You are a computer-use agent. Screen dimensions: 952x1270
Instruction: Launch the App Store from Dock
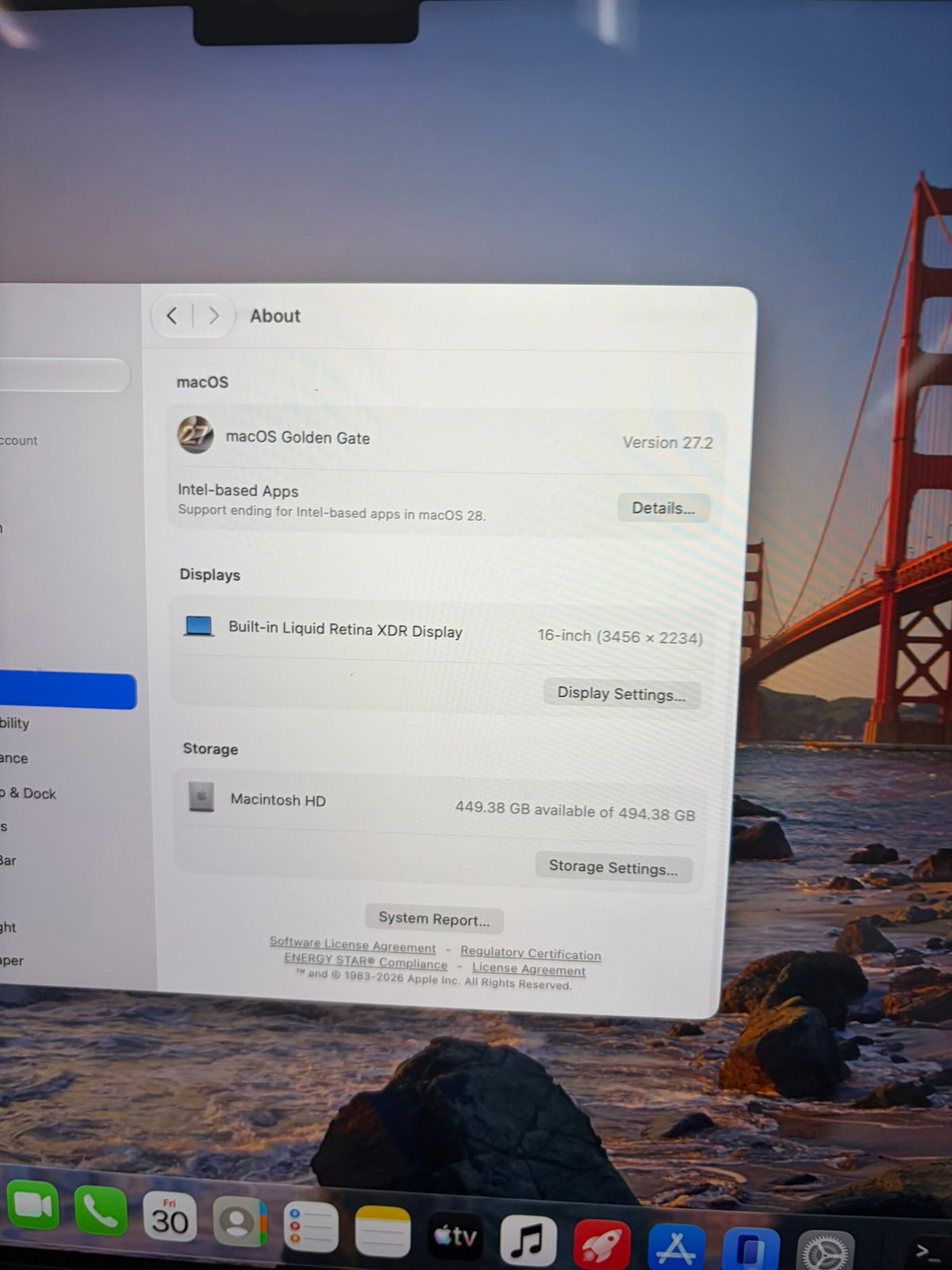coord(676,1247)
